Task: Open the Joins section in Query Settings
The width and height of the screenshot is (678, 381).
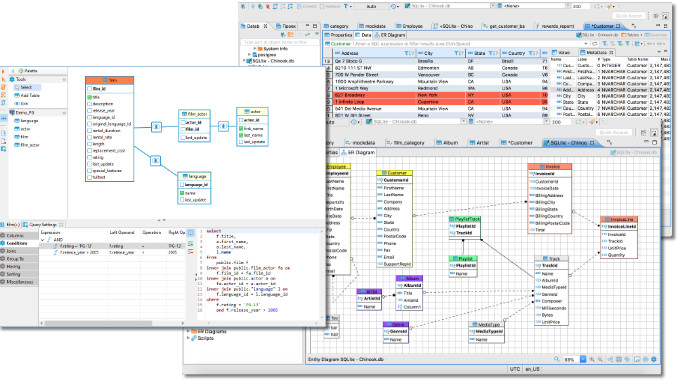Action: pyautogui.click(x=11, y=251)
